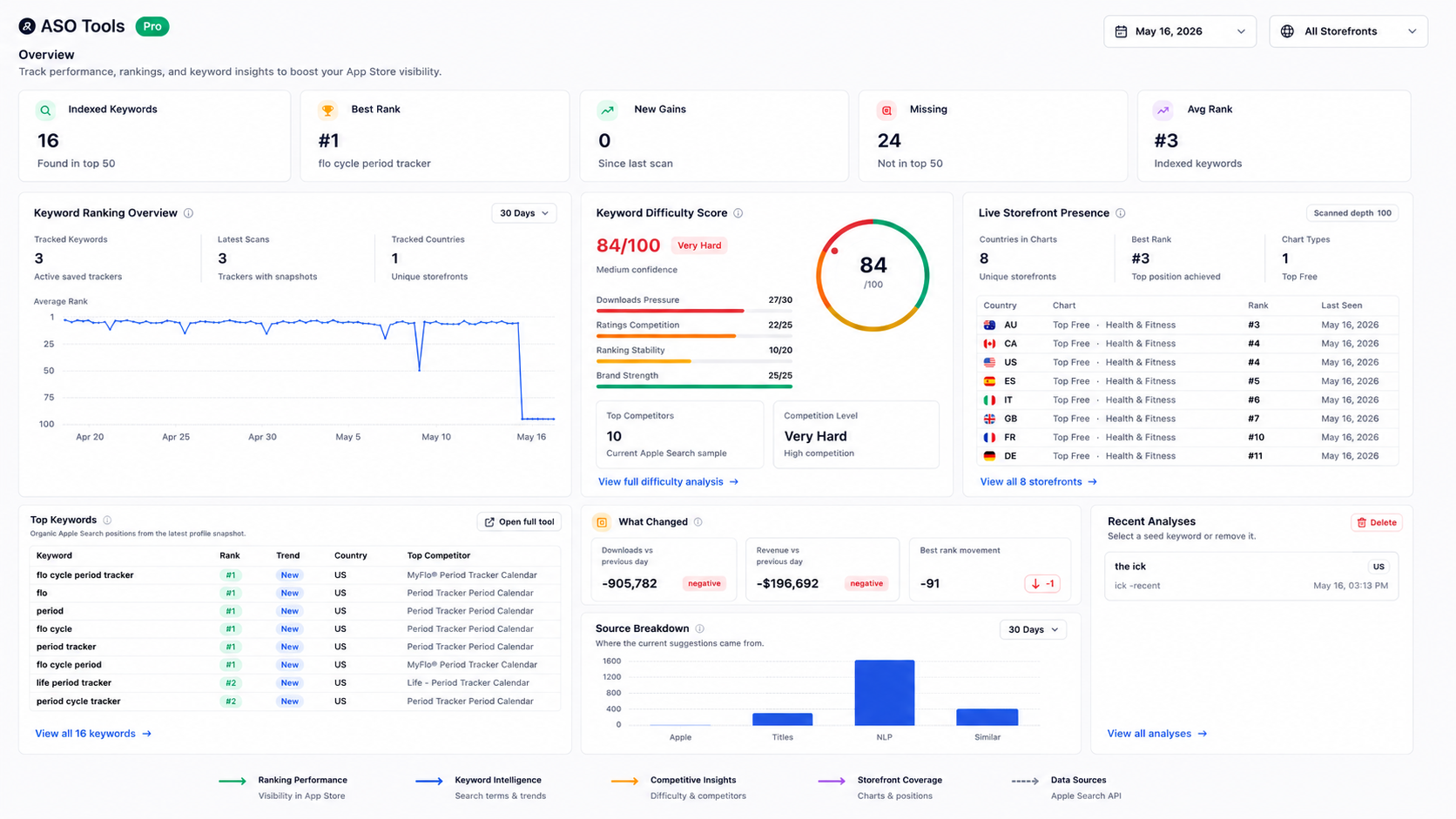Click the Open full tool button
The image size is (1456, 819).
519,522
